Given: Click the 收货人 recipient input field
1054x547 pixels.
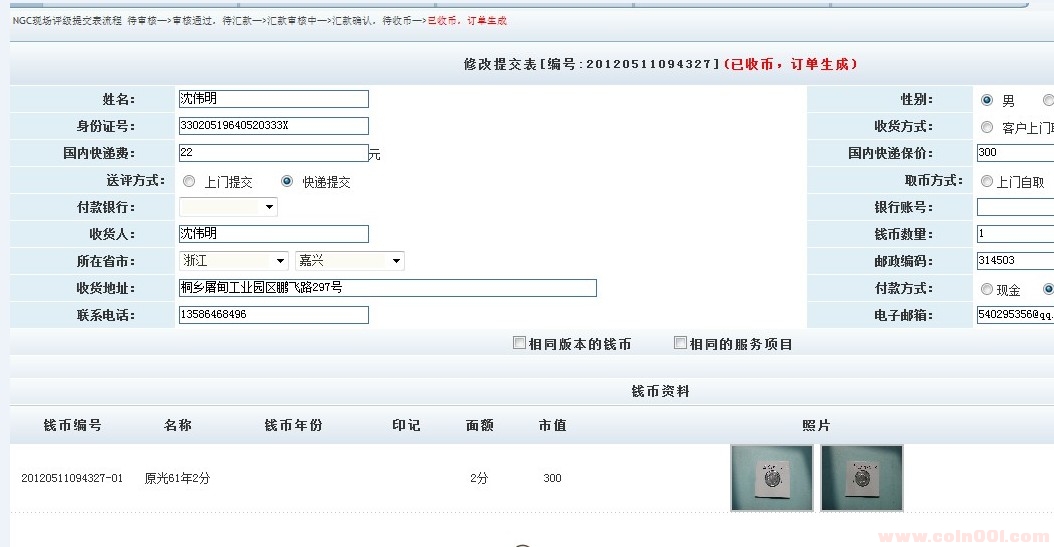Looking at the screenshot, I should pyautogui.click(x=273, y=234).
